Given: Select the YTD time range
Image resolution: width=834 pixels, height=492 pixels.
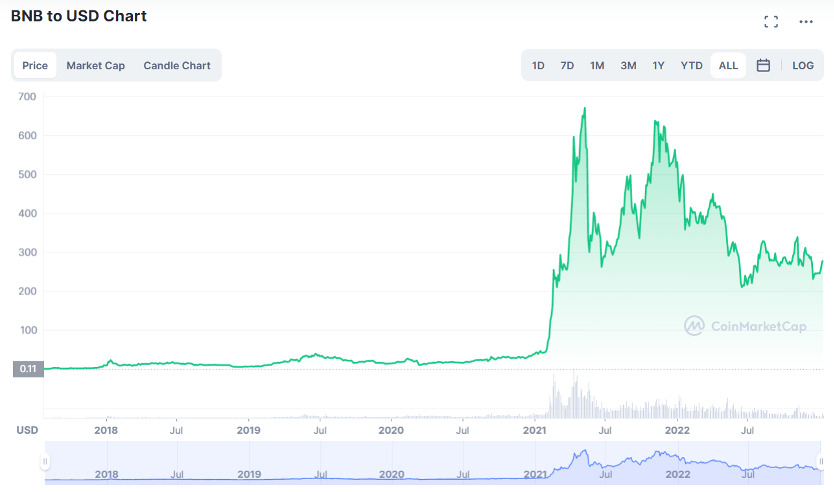Looking at the screenshot, I should tap(691, 65).
